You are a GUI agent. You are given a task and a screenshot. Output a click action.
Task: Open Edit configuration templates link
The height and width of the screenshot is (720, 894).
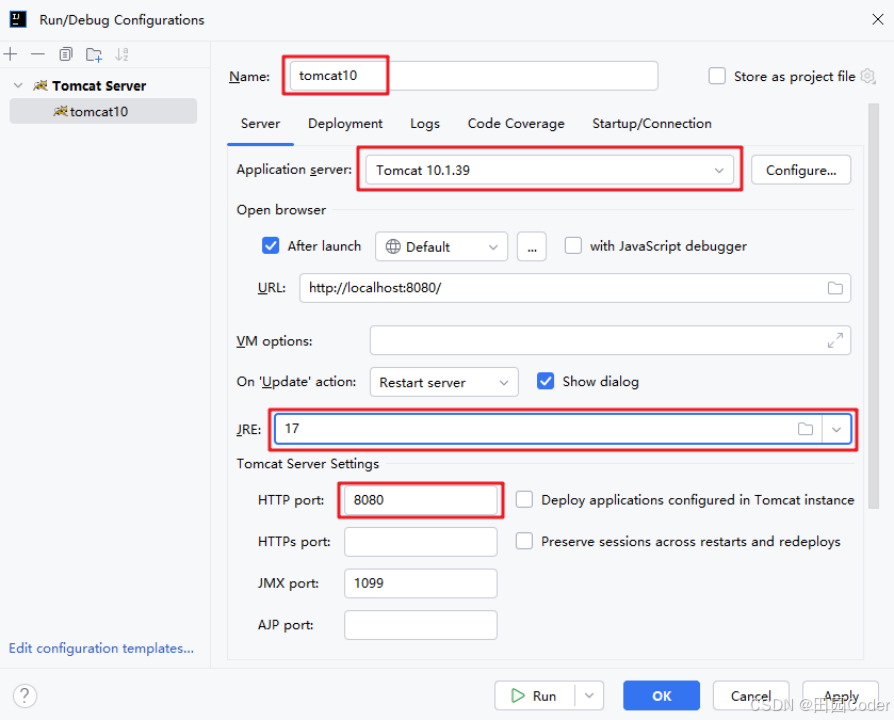[x=100, y=648]
